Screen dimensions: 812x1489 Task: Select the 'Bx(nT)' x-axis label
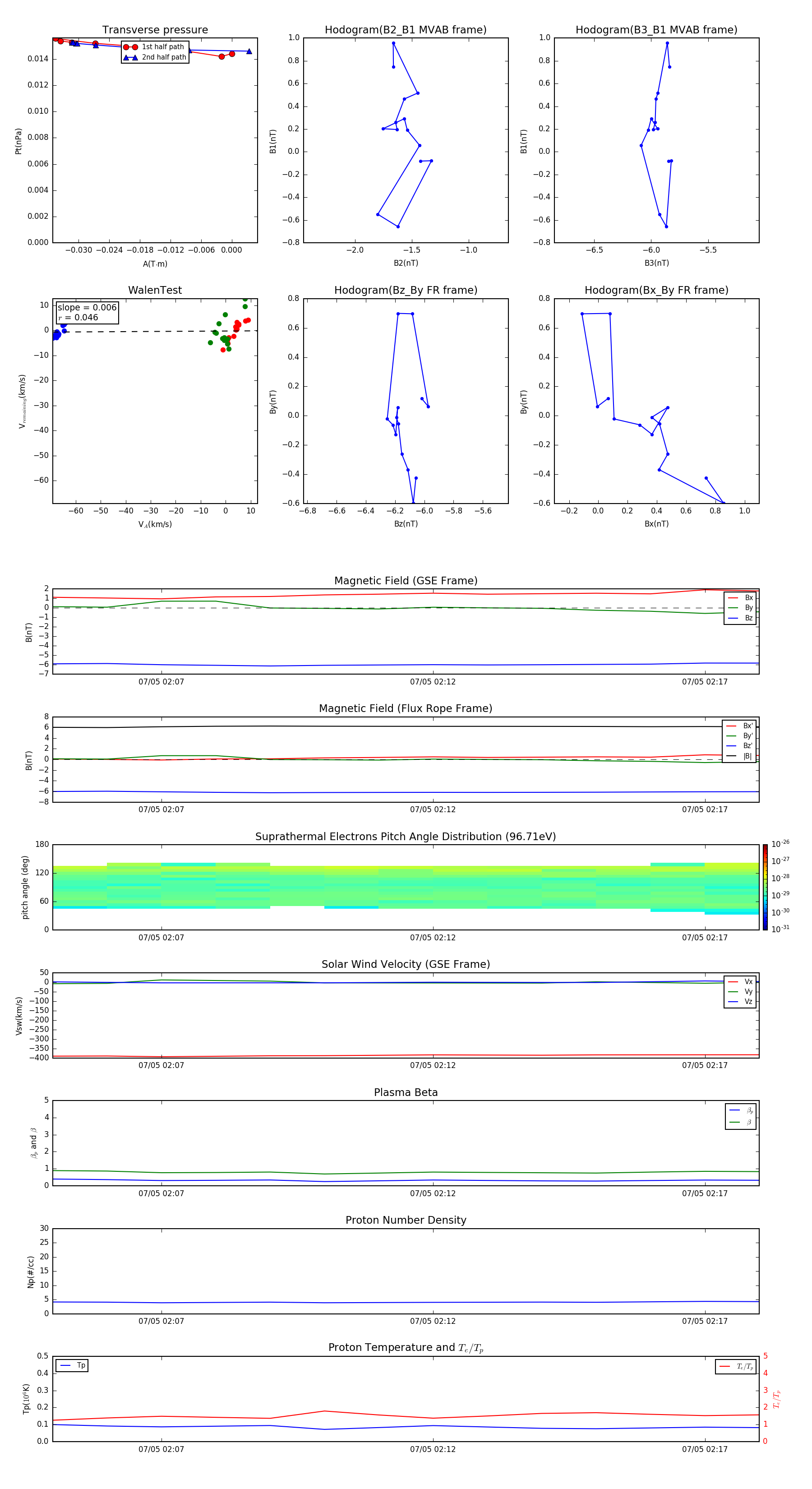tap(656, 524)
